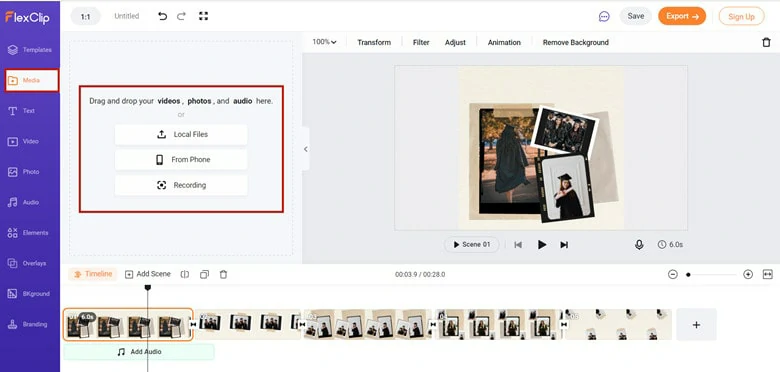
Task: Open the chat feedback icon
Action: (604, 16)
